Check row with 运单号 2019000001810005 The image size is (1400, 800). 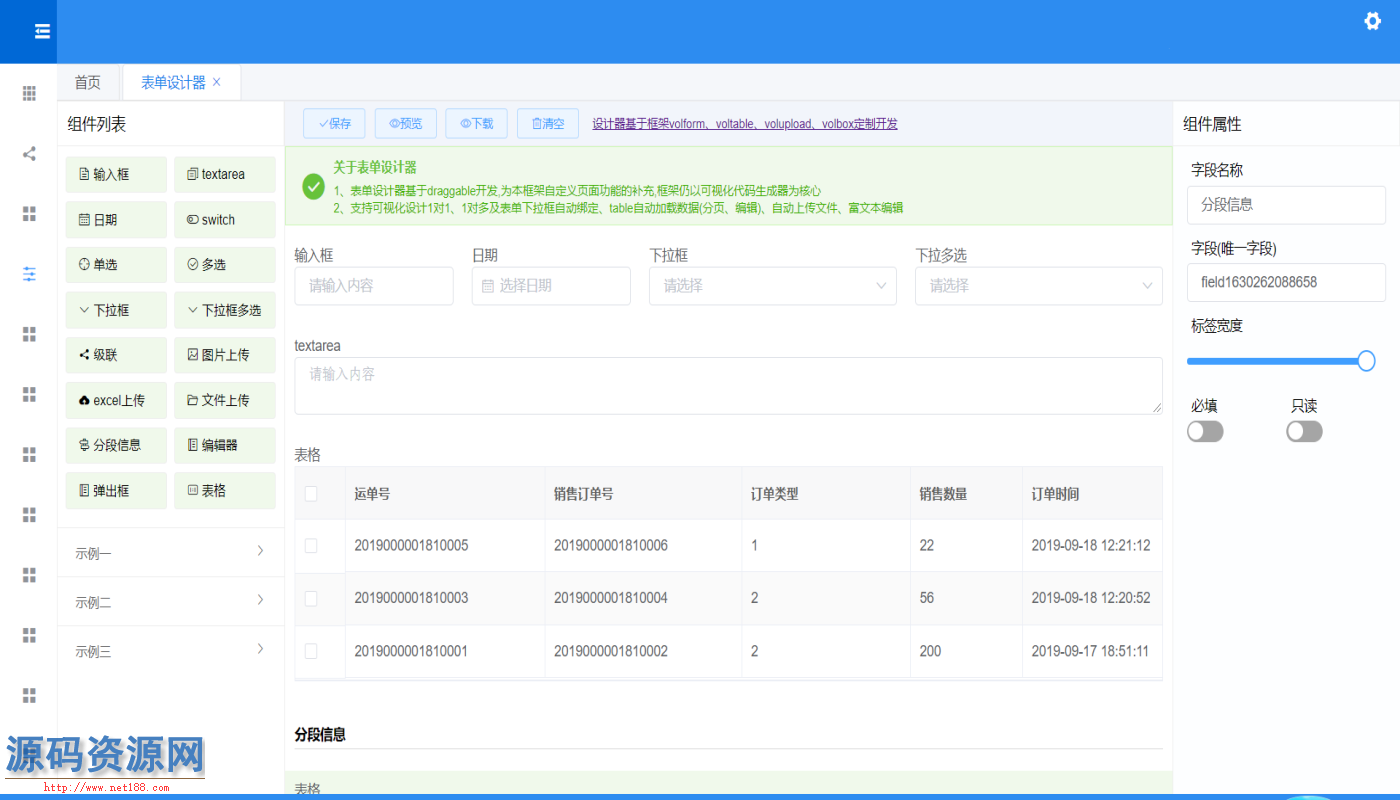(x=311, y=545)
